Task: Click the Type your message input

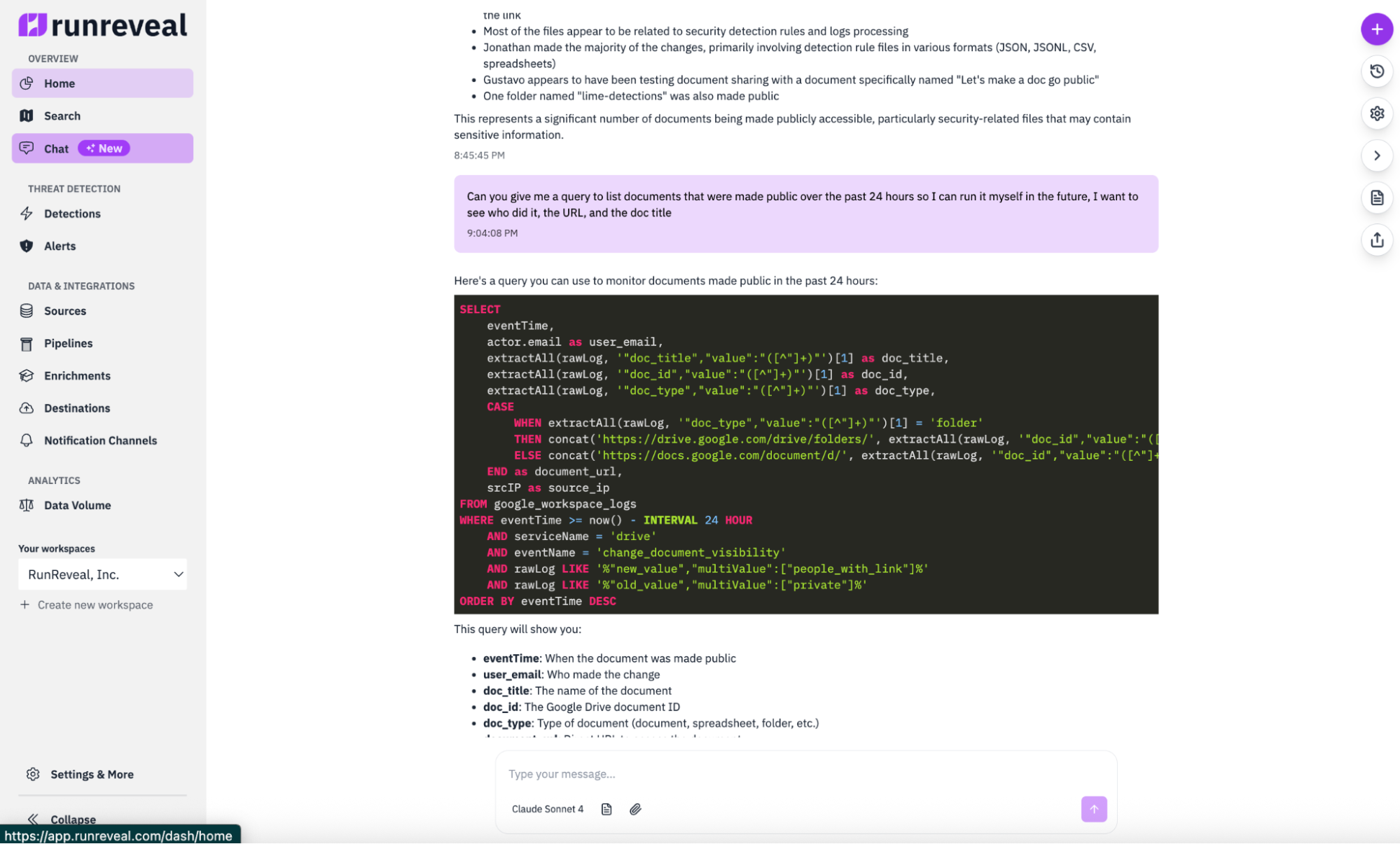Action: 805,774
